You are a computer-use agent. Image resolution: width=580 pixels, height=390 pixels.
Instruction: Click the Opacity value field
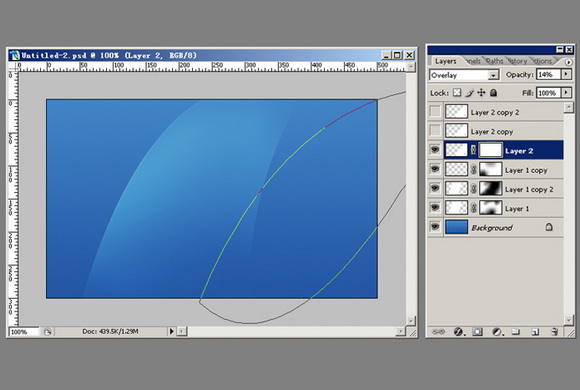(x=549, y=74)
